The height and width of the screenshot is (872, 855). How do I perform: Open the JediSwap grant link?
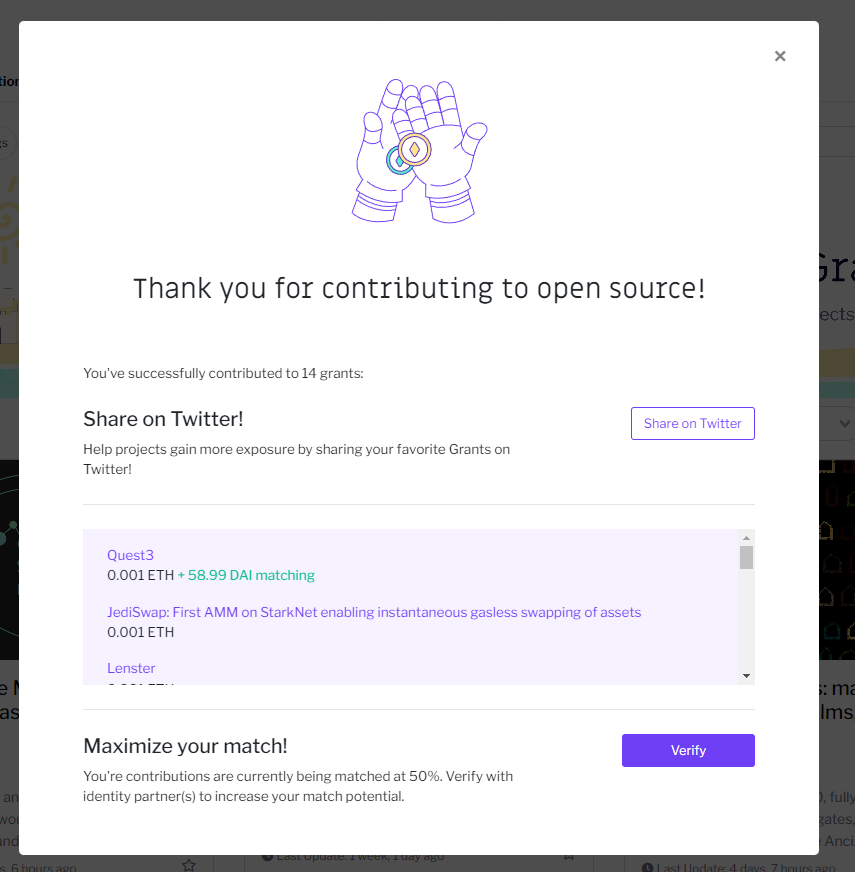click(x=374, y=612)
